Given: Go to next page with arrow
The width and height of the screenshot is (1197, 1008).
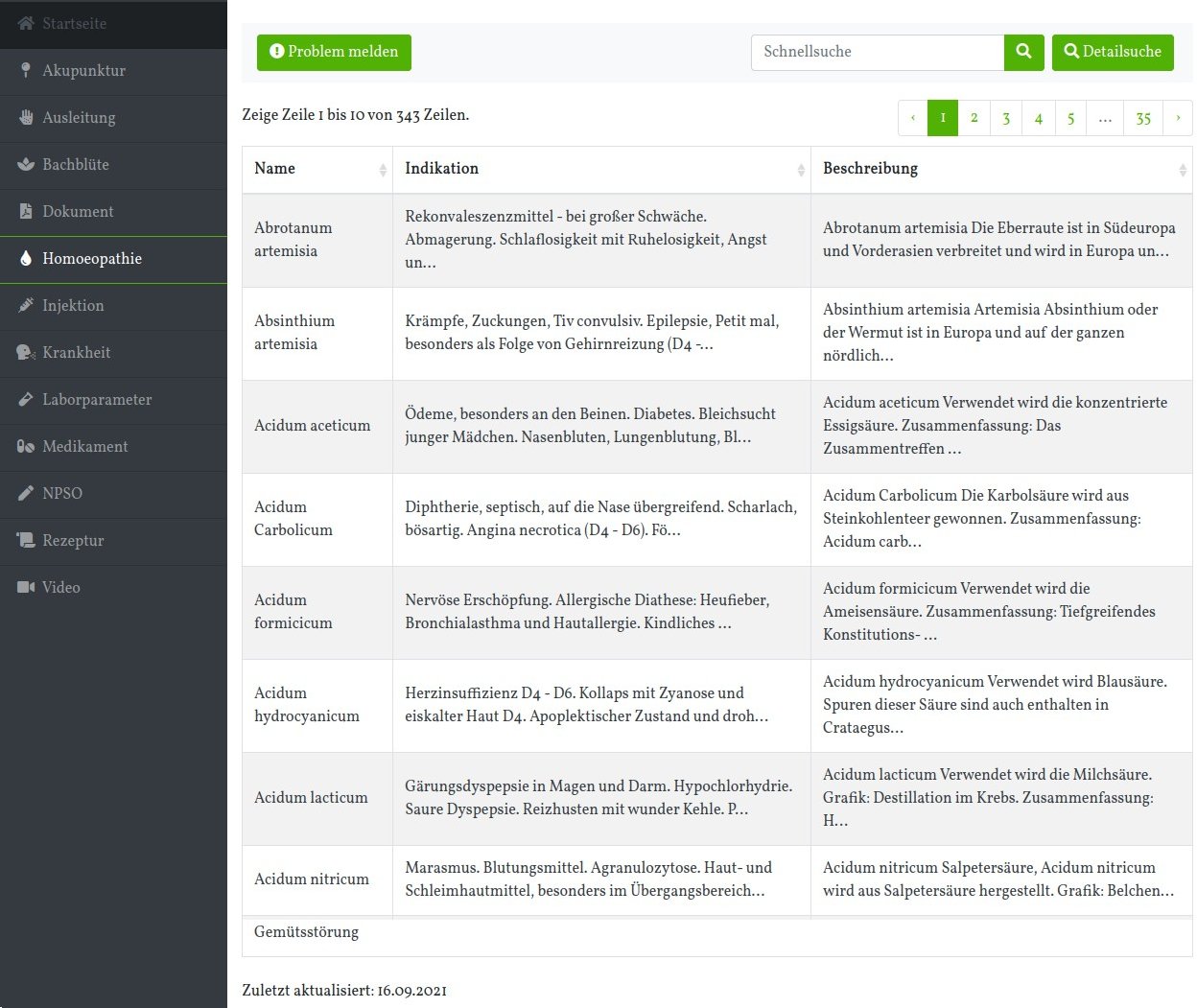Looking at the screenshot, I should coord(1178,118).
